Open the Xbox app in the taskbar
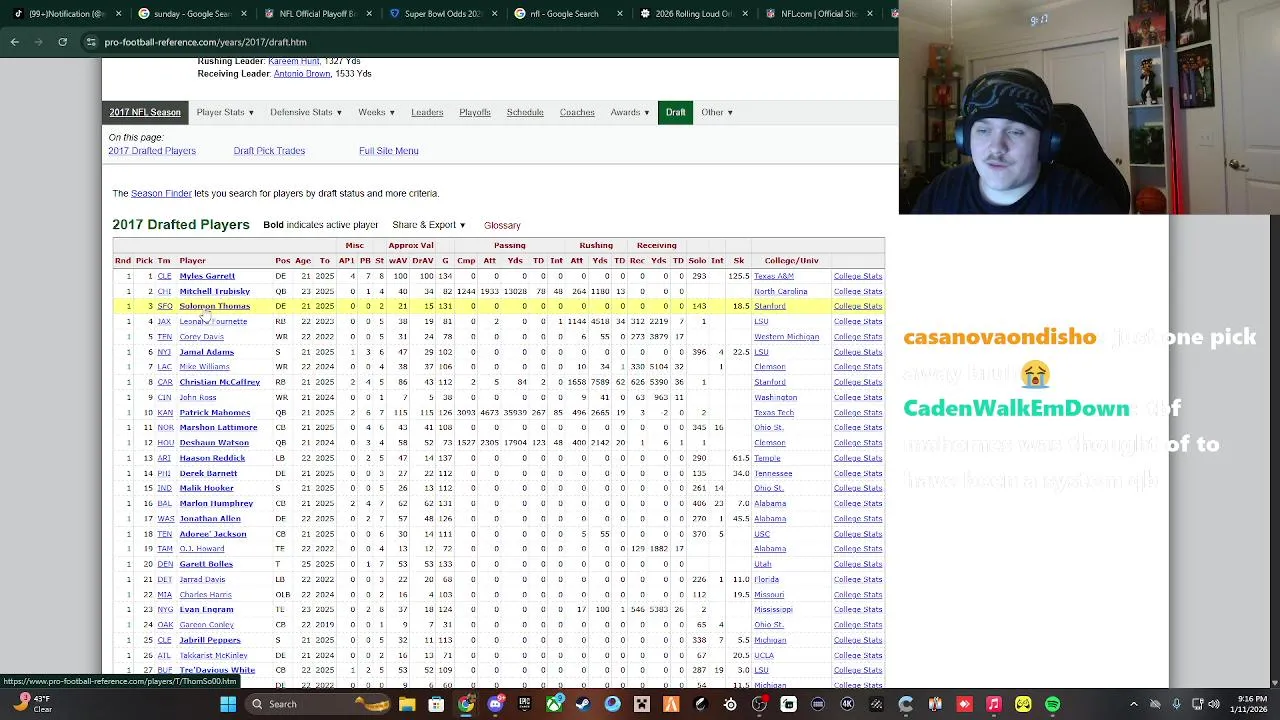This screenshot has width=1280, height=720. (553, 704)
